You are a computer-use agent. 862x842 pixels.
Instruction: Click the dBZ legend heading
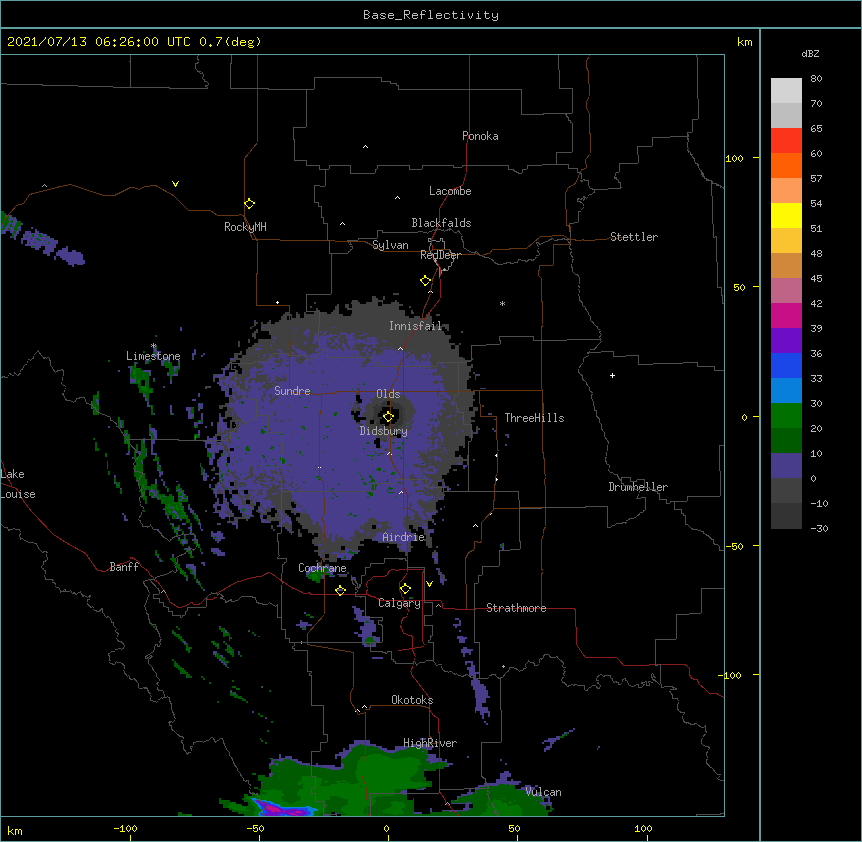[810, 53]
